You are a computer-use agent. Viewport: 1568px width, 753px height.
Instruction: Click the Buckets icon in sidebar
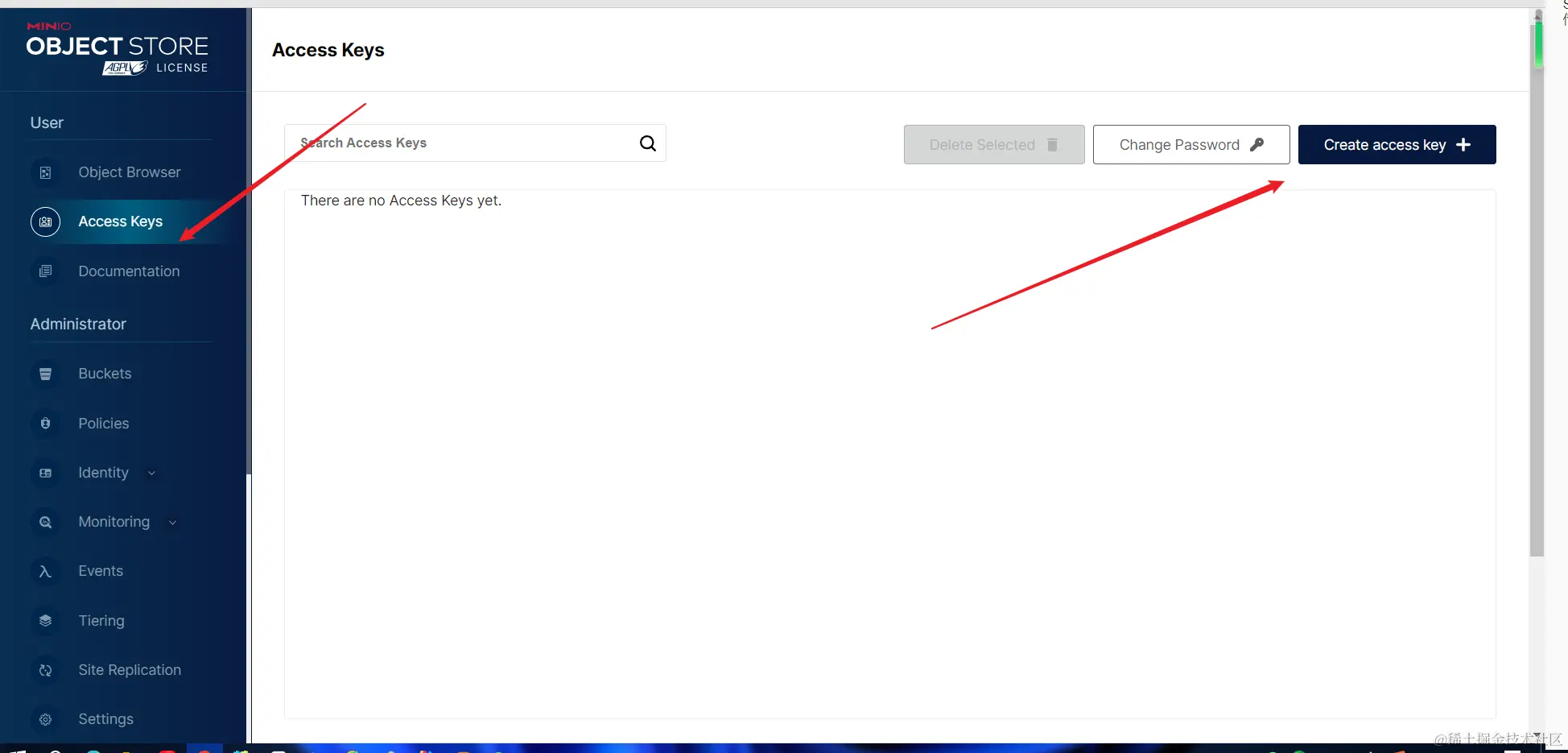coord(45,374)
